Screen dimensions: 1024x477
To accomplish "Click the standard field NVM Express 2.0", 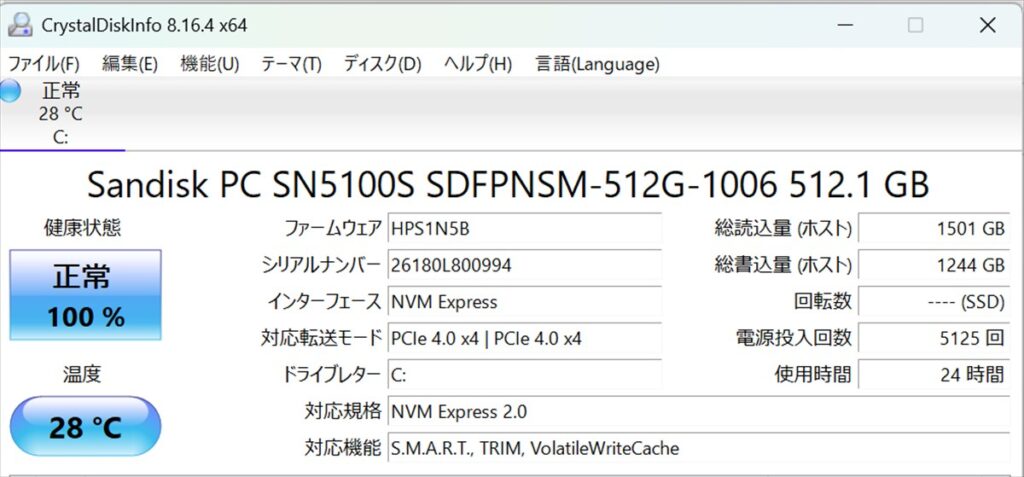I will pos(699,412).
